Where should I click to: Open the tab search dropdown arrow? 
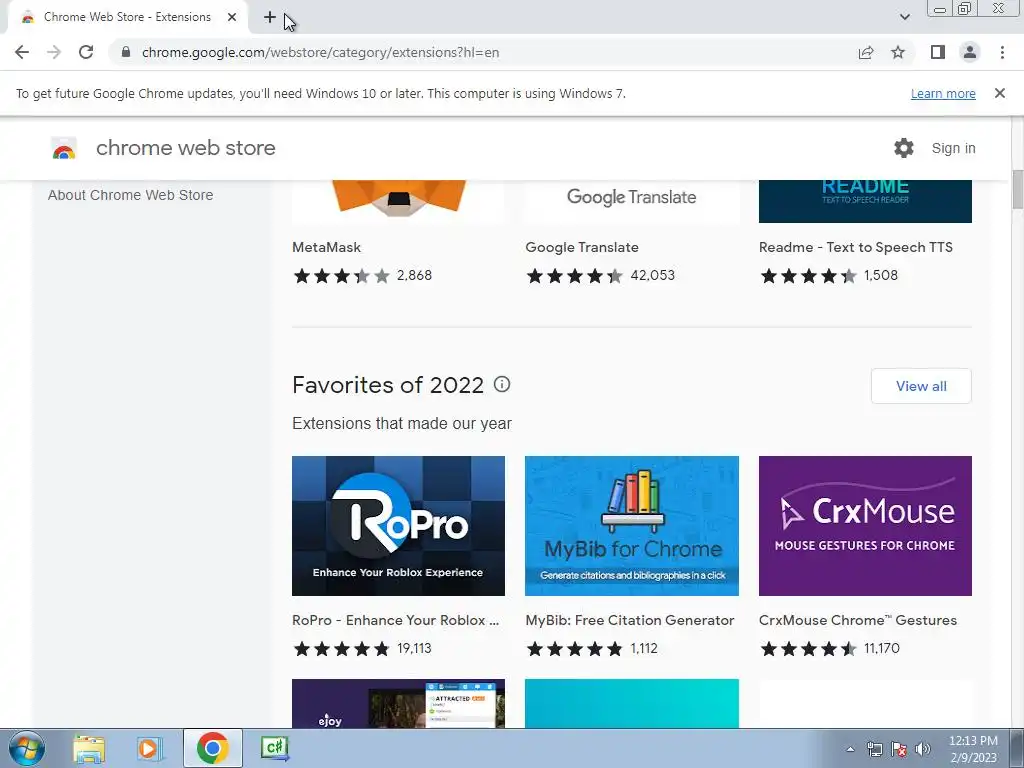904,17
